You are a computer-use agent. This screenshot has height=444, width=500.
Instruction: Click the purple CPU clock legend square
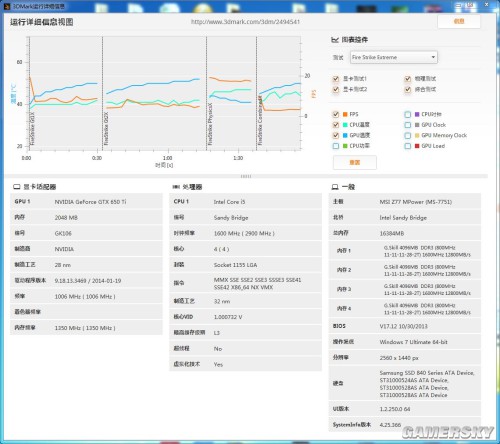[417, 114]
